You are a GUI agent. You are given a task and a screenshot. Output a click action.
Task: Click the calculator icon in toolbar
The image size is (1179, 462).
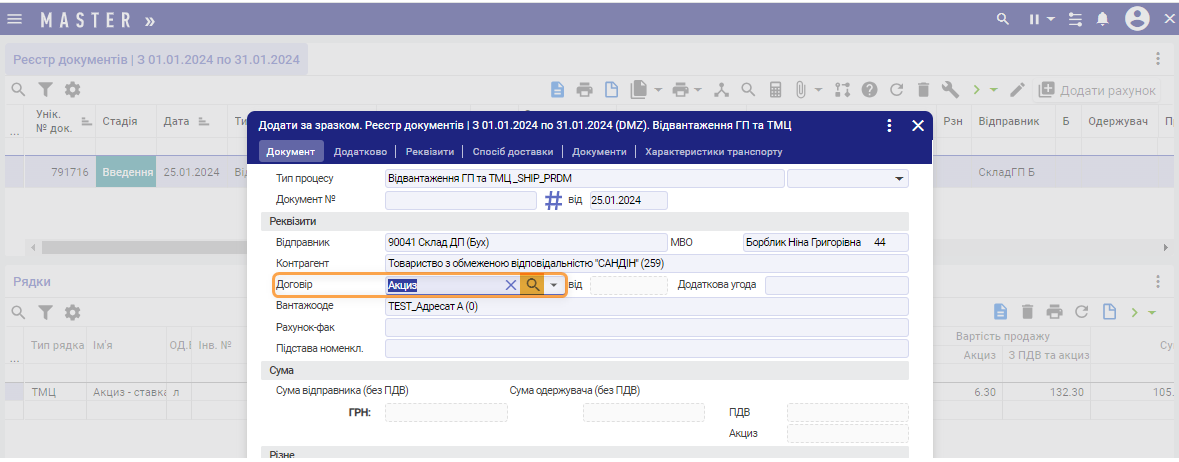(775, 90)
